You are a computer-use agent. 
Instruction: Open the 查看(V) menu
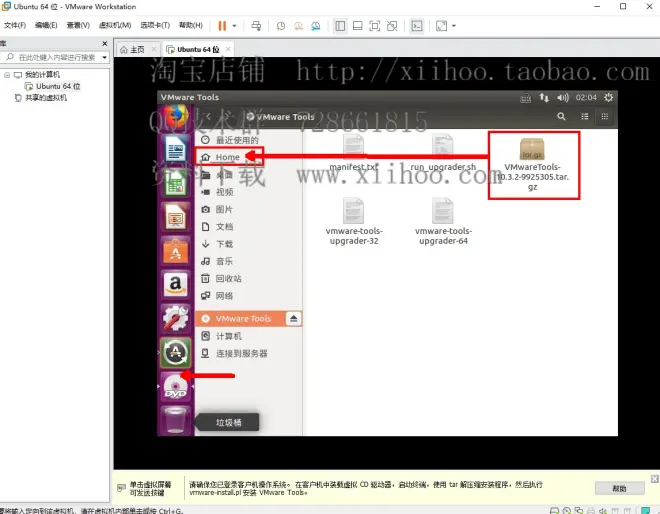coord(78,25)
